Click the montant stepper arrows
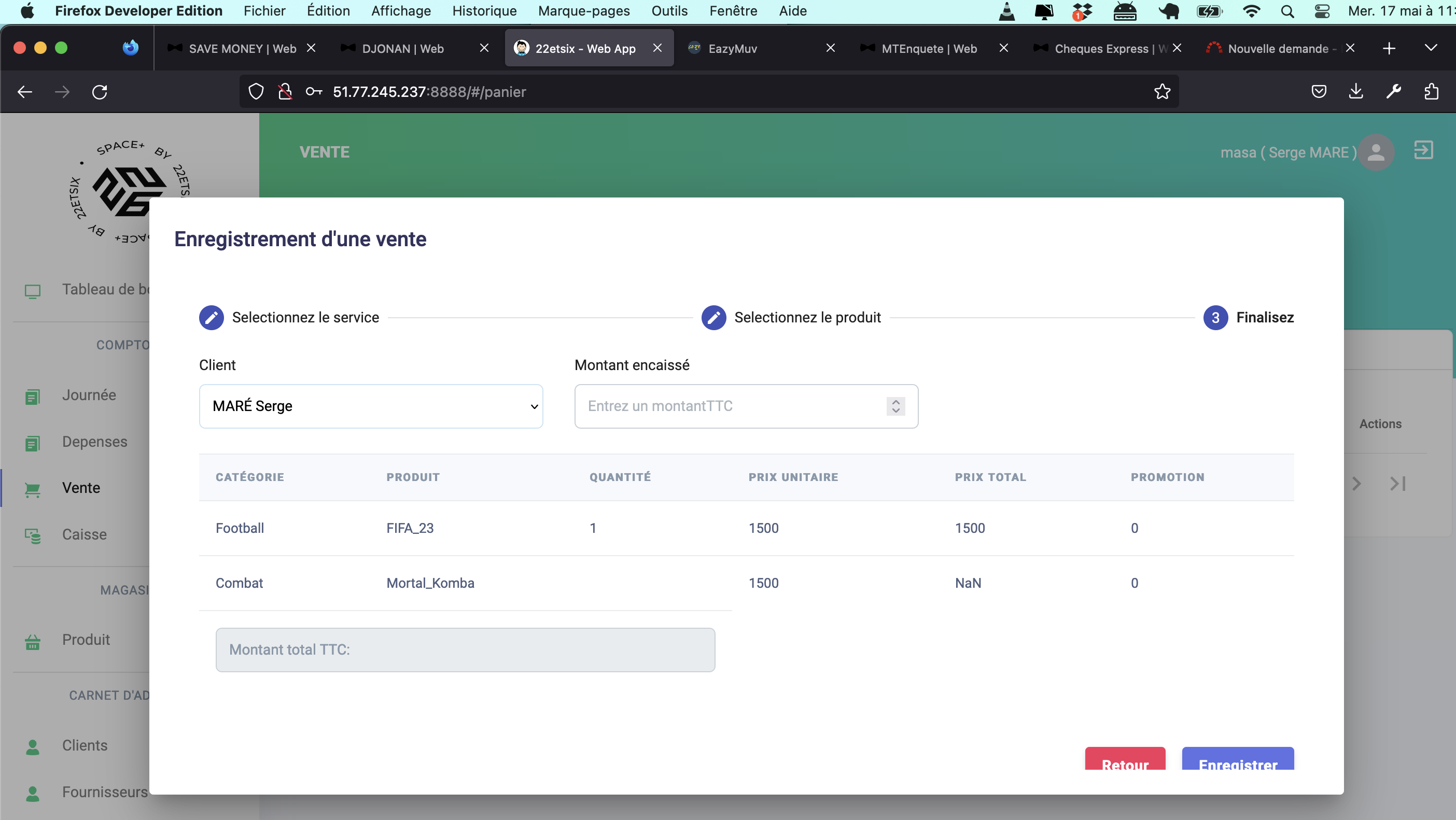 pyautogui.click(x=895, y=406)
